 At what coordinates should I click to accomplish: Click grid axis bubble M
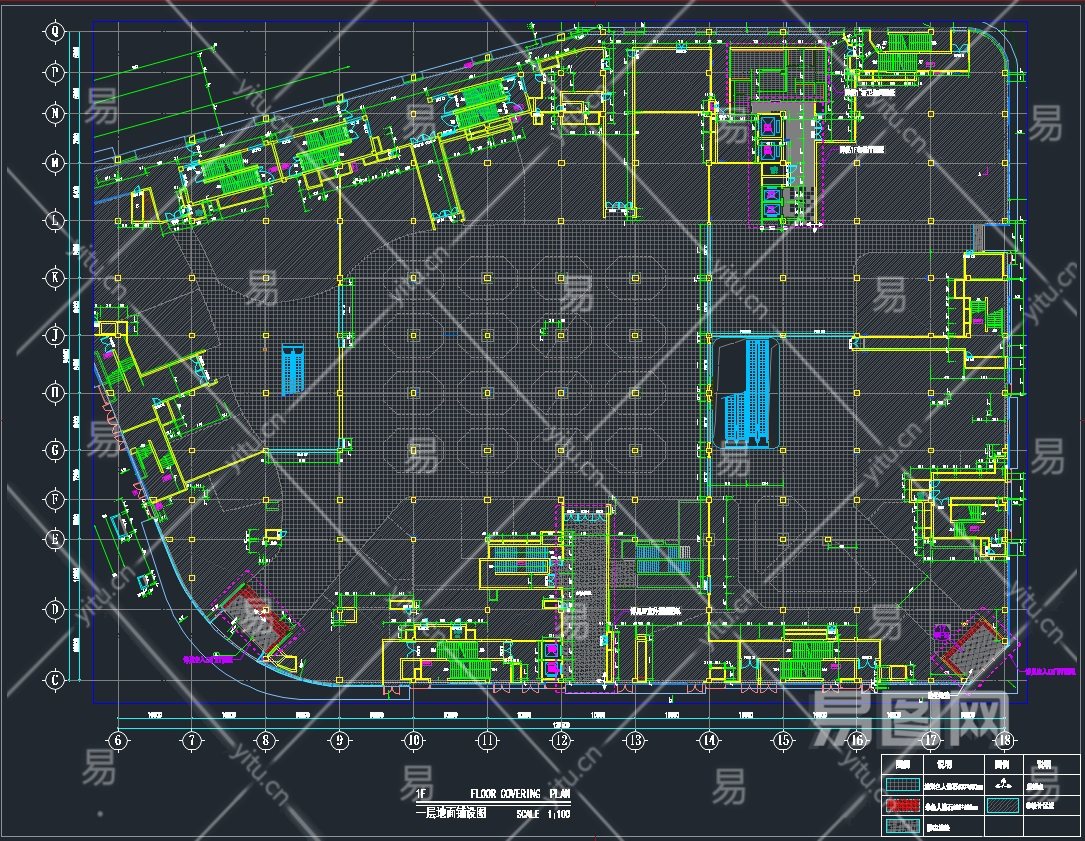(55, 163)
